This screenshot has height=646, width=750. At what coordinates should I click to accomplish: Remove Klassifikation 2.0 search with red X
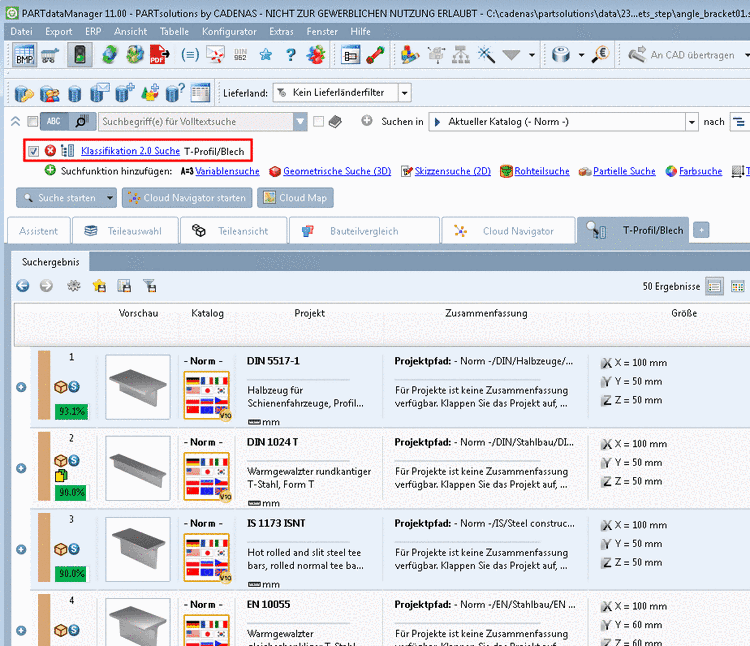[x=50, y=151]
